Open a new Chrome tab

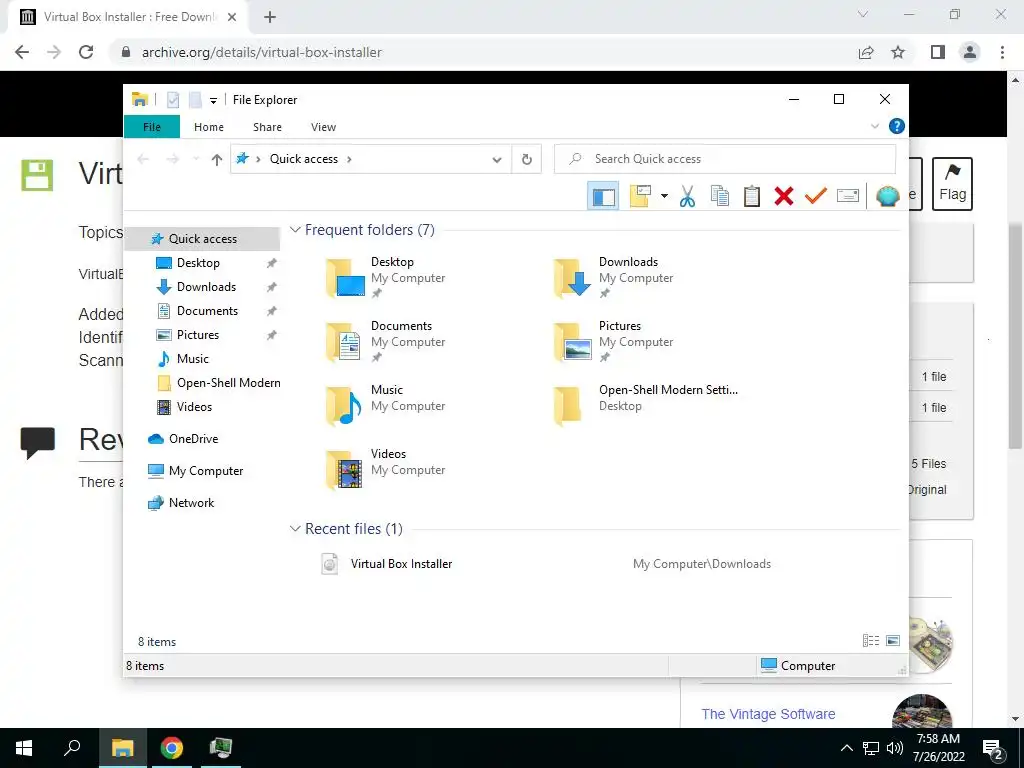(270, 17)
